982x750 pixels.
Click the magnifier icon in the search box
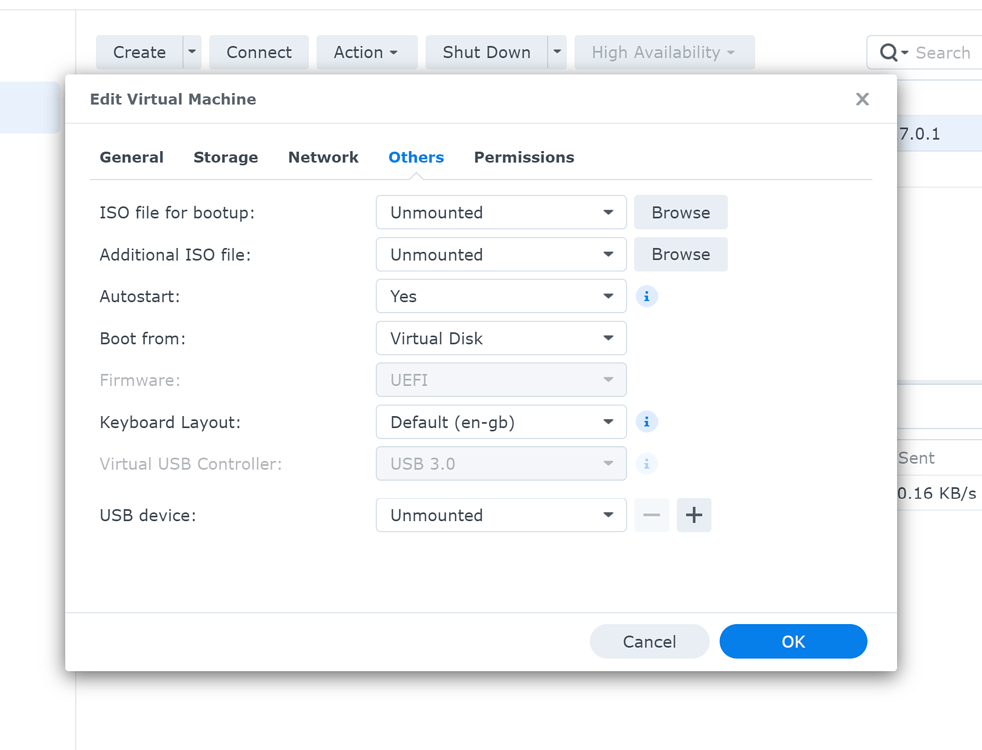(x=888, y=52)
